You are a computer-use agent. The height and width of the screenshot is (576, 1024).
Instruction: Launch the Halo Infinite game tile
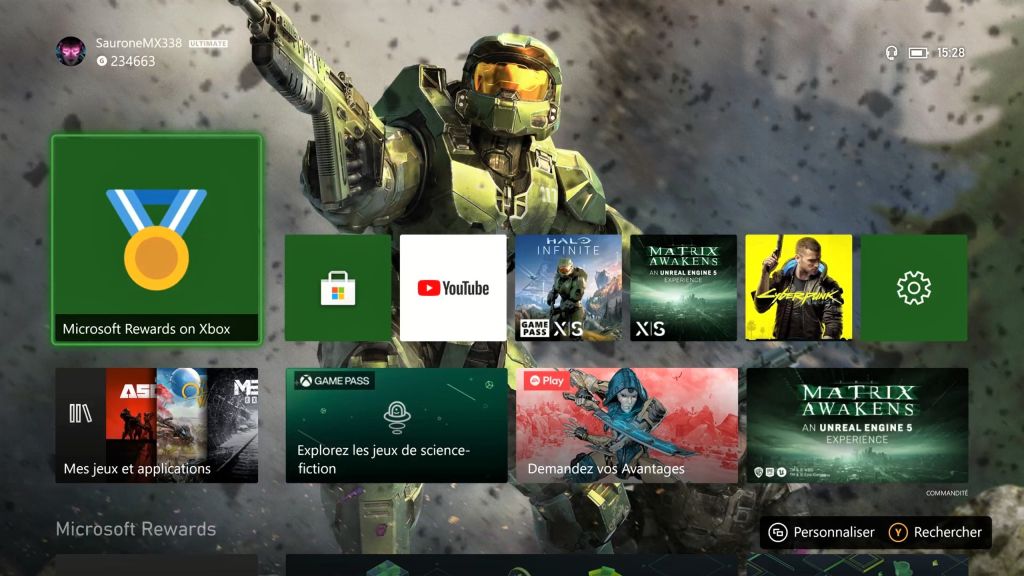568,288
